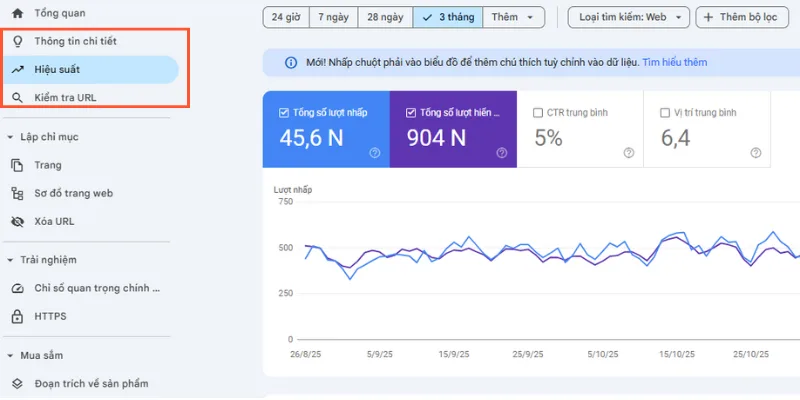Click the plus icon in Thêm bộ lọc
Viewport: 800px width, 400px height.
pos(708,17)
